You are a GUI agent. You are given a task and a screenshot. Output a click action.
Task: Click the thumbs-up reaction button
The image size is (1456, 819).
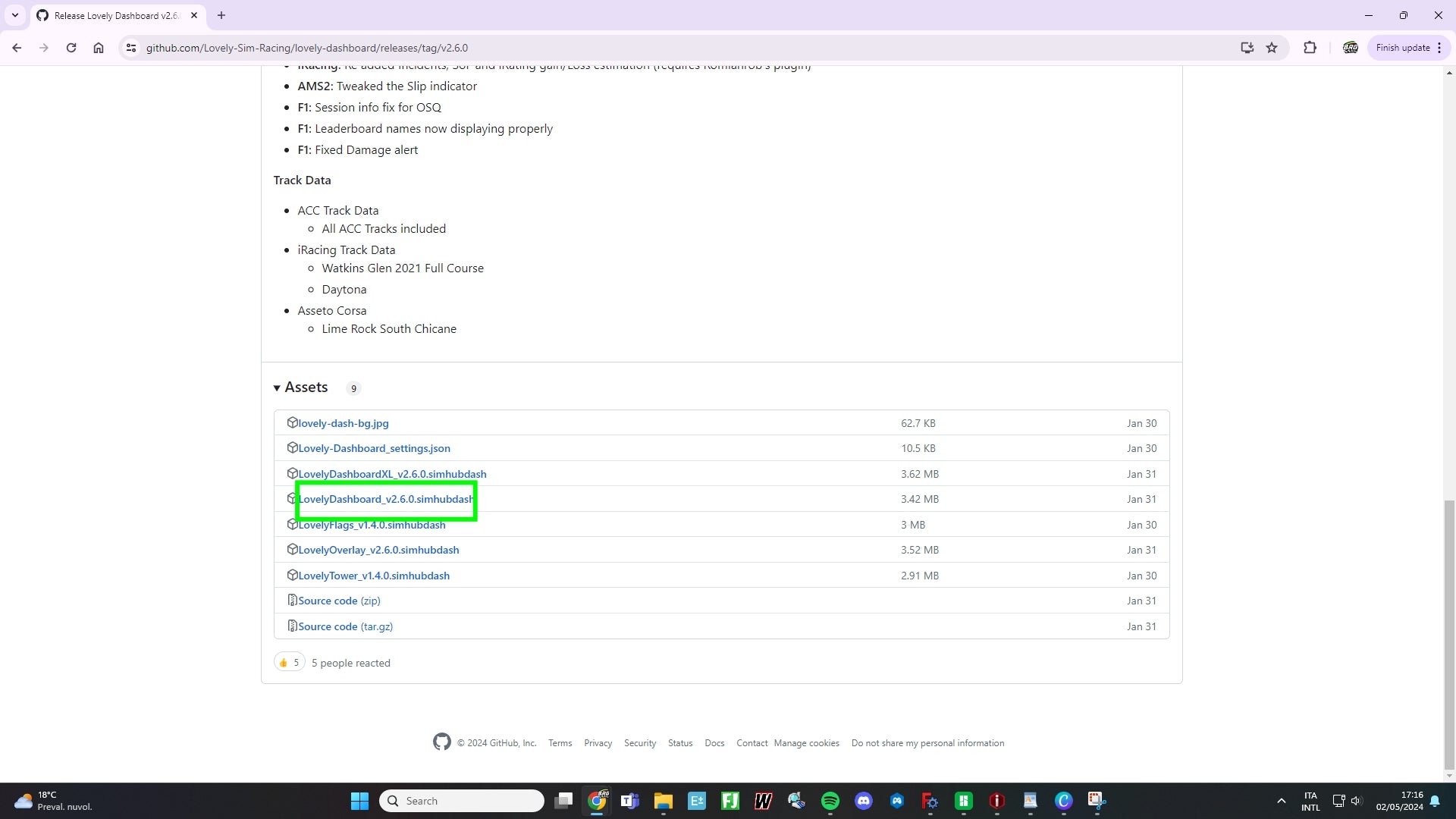coord(290,663)
